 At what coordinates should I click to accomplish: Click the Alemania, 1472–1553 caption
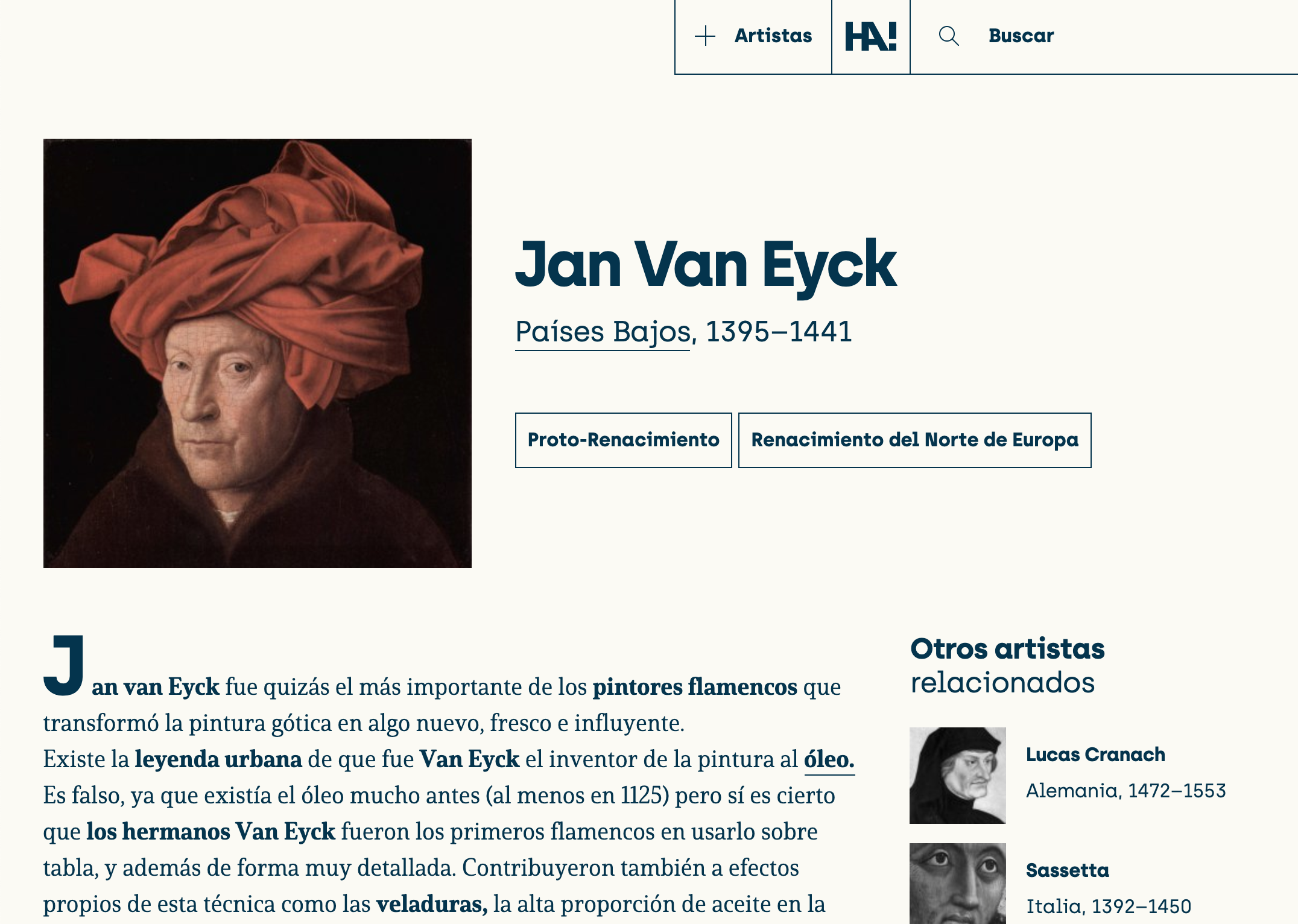point(1126,791)
